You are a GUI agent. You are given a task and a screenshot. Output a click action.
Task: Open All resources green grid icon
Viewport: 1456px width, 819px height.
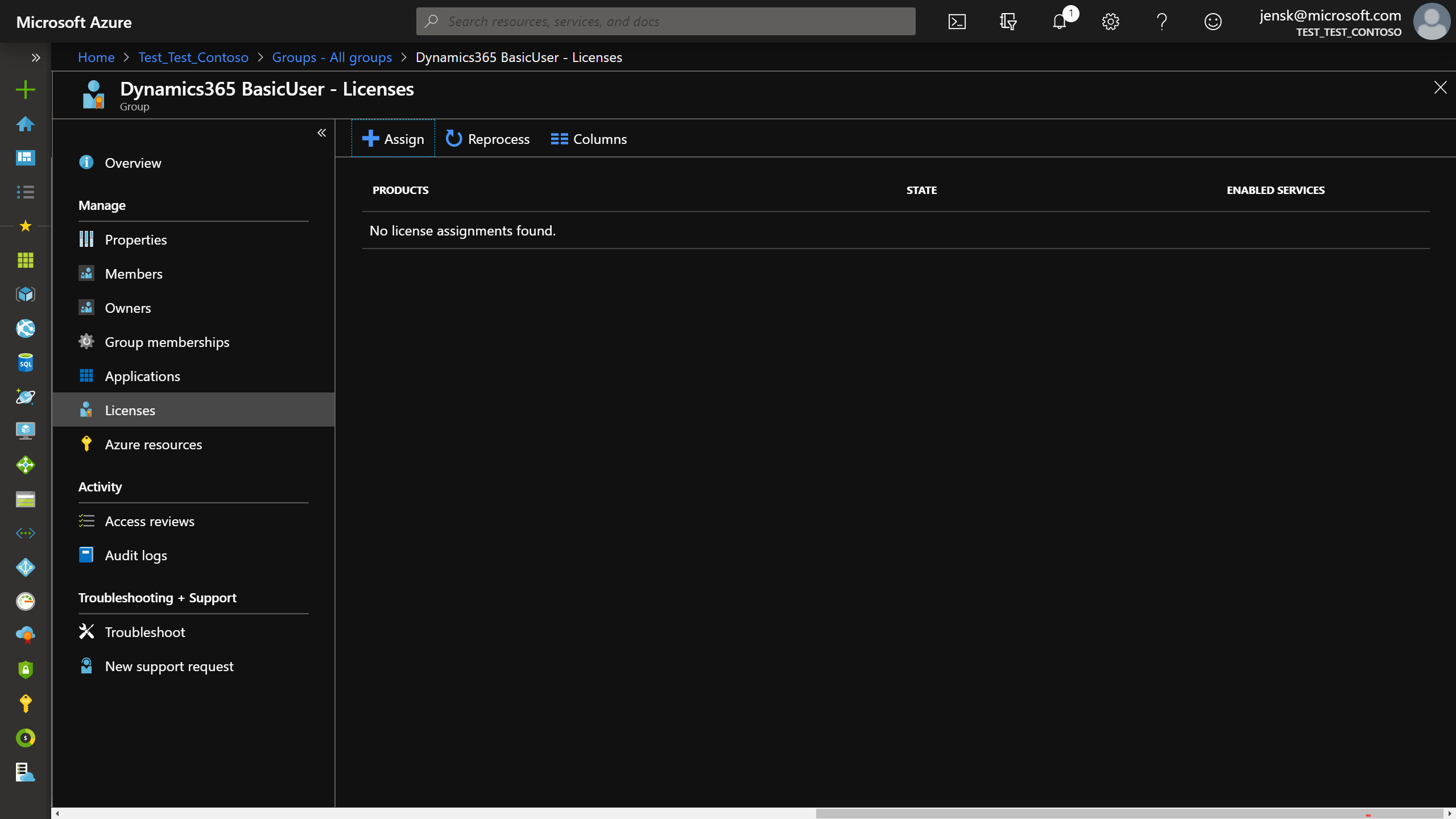25,260
